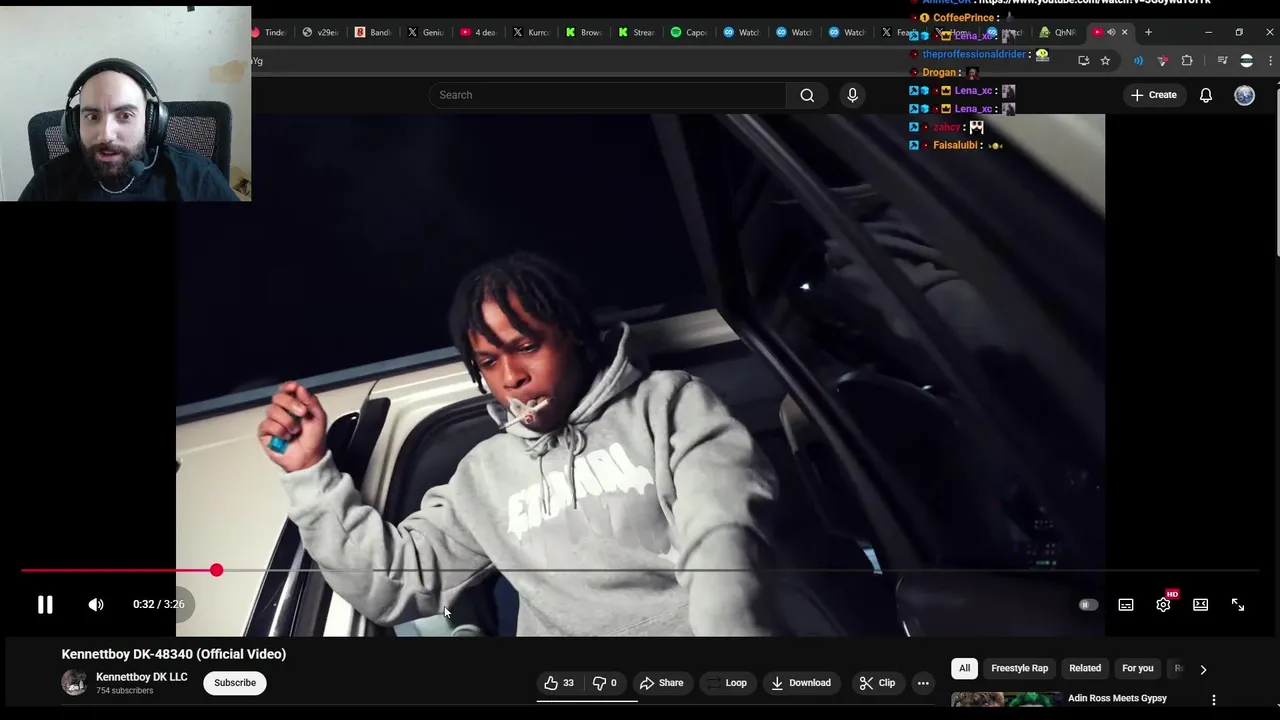1280x720 pixels.
Task: Open options for Adin Ross Meets Gypsy video
Action: [1214, 700]
